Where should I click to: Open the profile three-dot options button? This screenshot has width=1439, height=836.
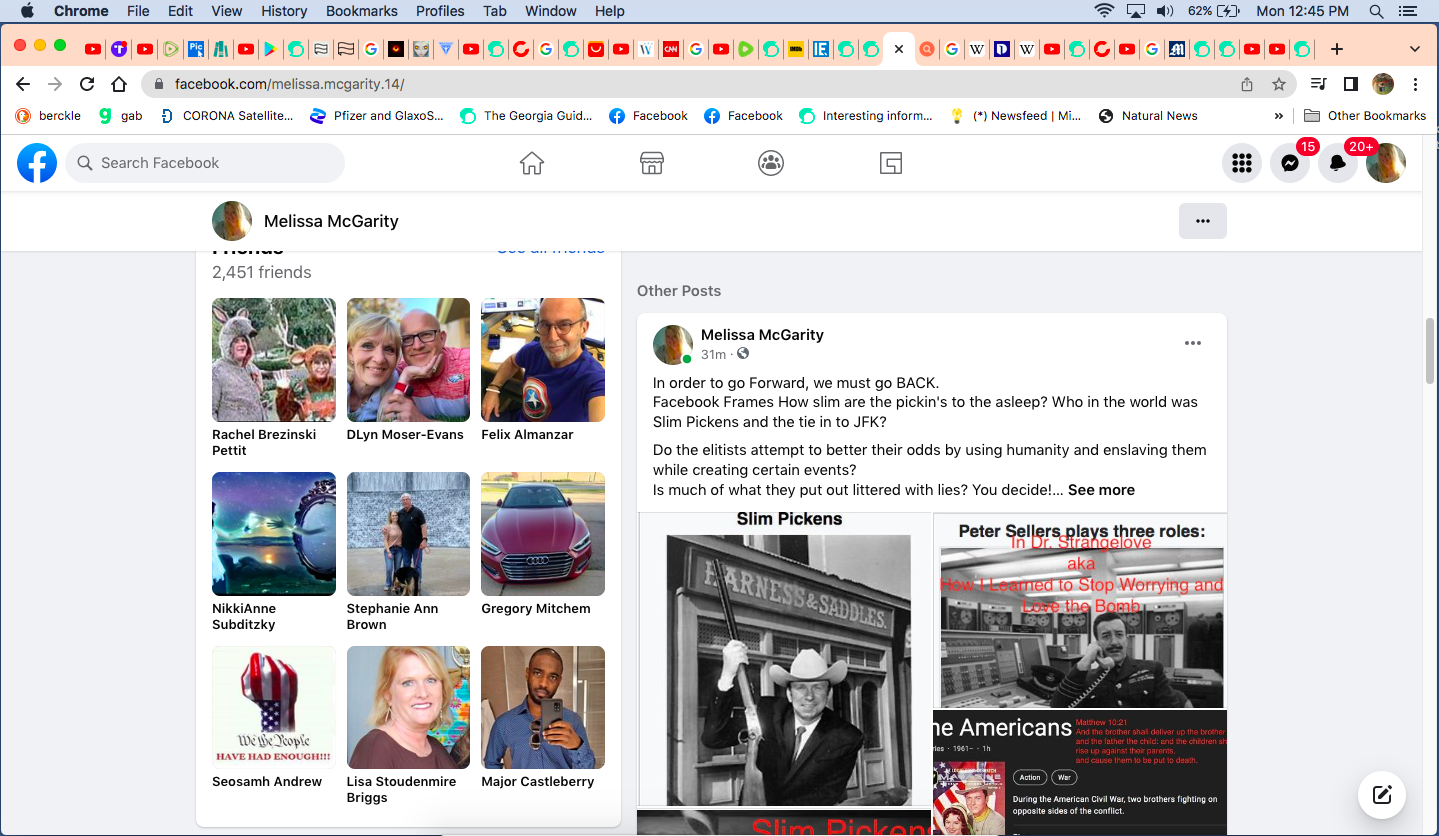1203,221
